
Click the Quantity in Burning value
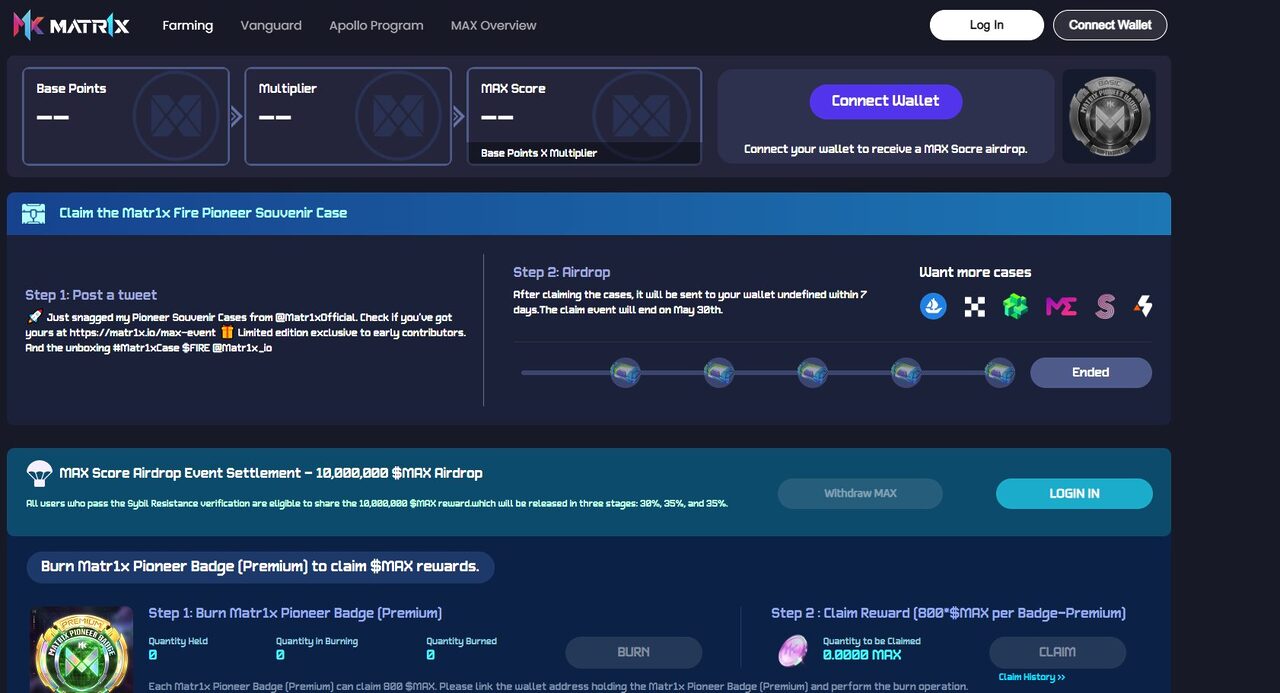280,655
